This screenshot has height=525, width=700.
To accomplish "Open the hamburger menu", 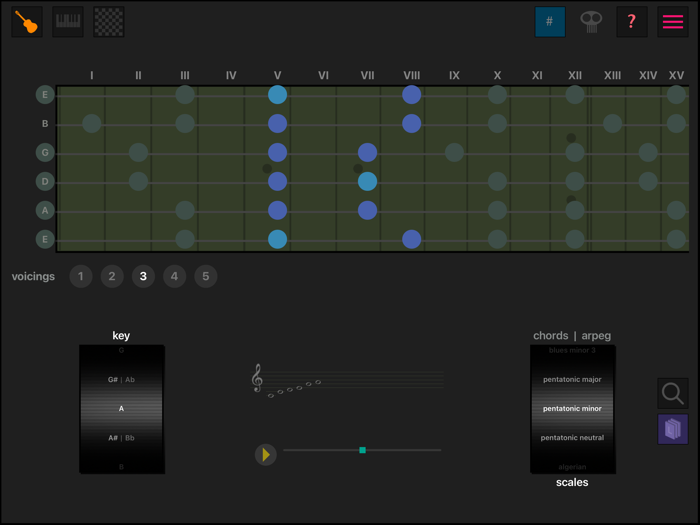I will pyautogui.click(x=673, y=21).
